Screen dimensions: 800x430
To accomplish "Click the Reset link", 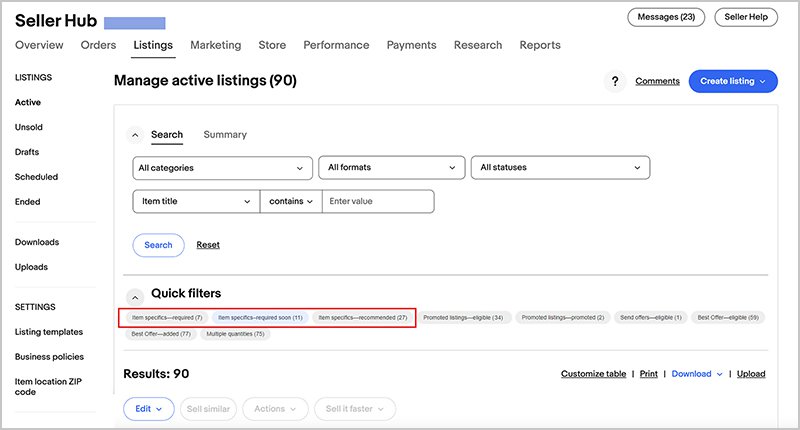I will click(208, 245).
